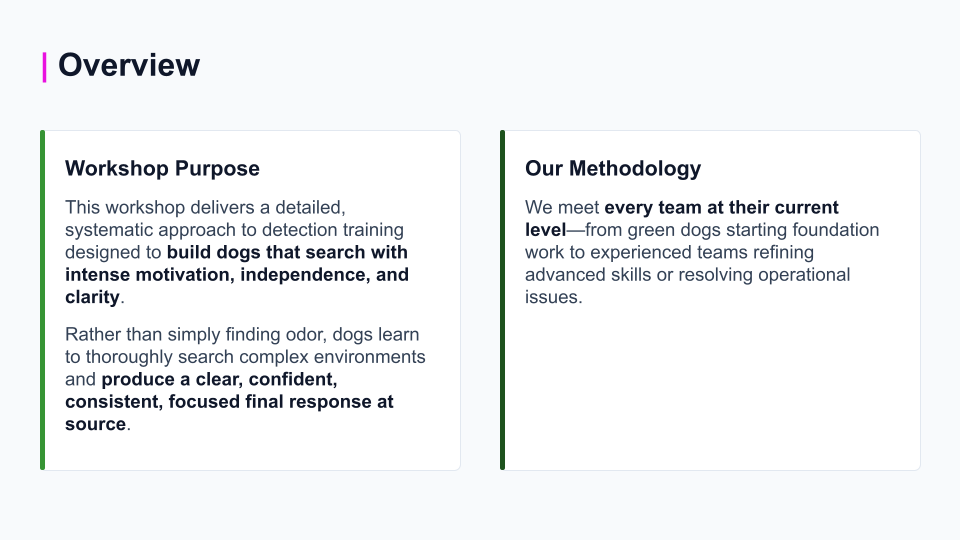Click bold text 'produce a clear, confident,'
The image size is (960, 540).
click(x=219, y=379)
